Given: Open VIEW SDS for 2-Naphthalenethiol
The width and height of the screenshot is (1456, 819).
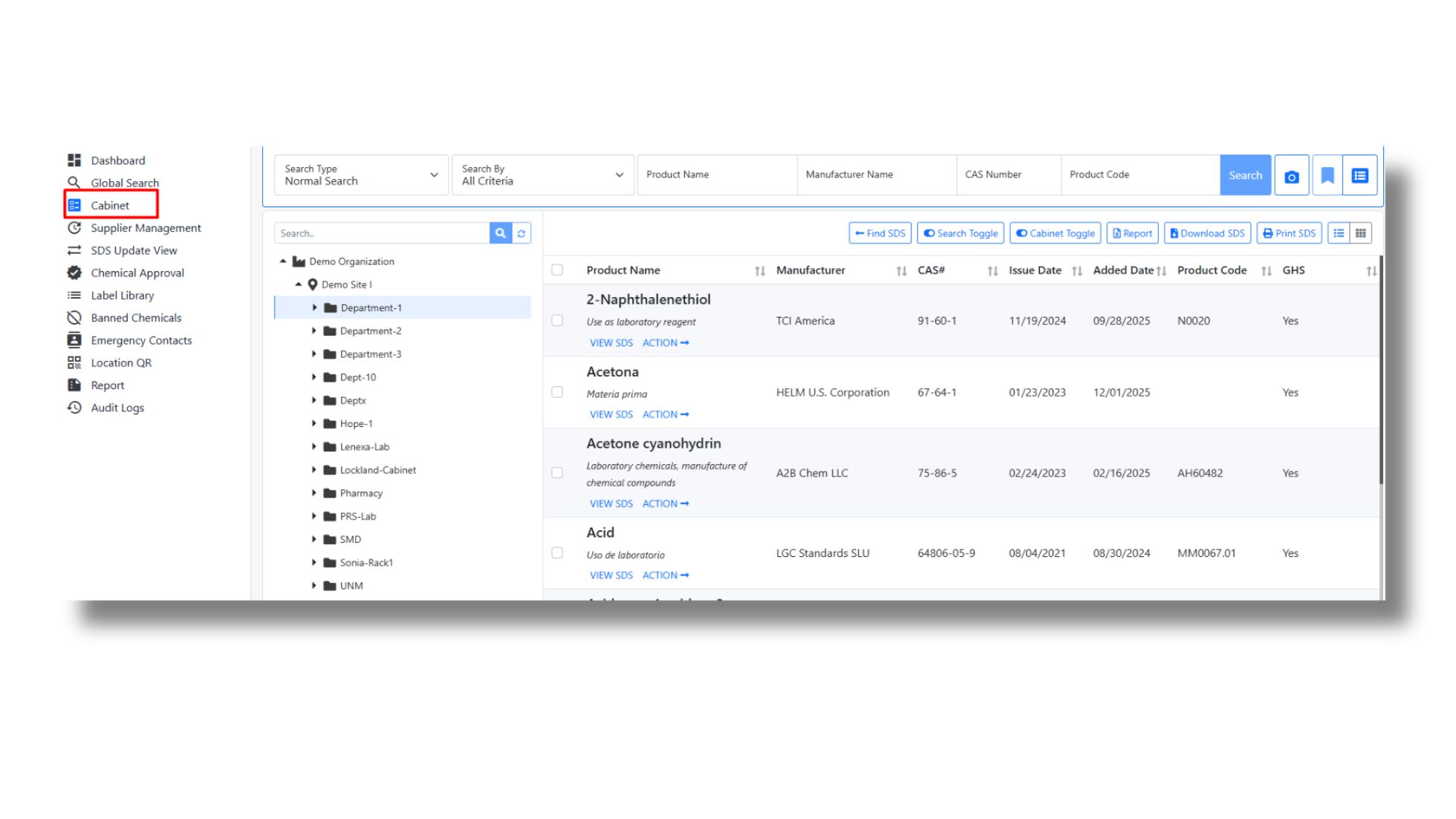Looking at the screenshot, I should tap(611, 343).
